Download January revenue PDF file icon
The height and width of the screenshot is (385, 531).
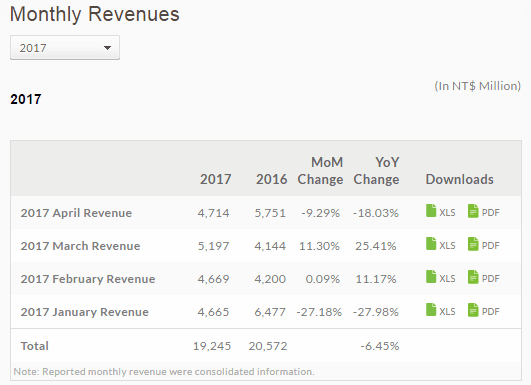[x=473, y=309]
